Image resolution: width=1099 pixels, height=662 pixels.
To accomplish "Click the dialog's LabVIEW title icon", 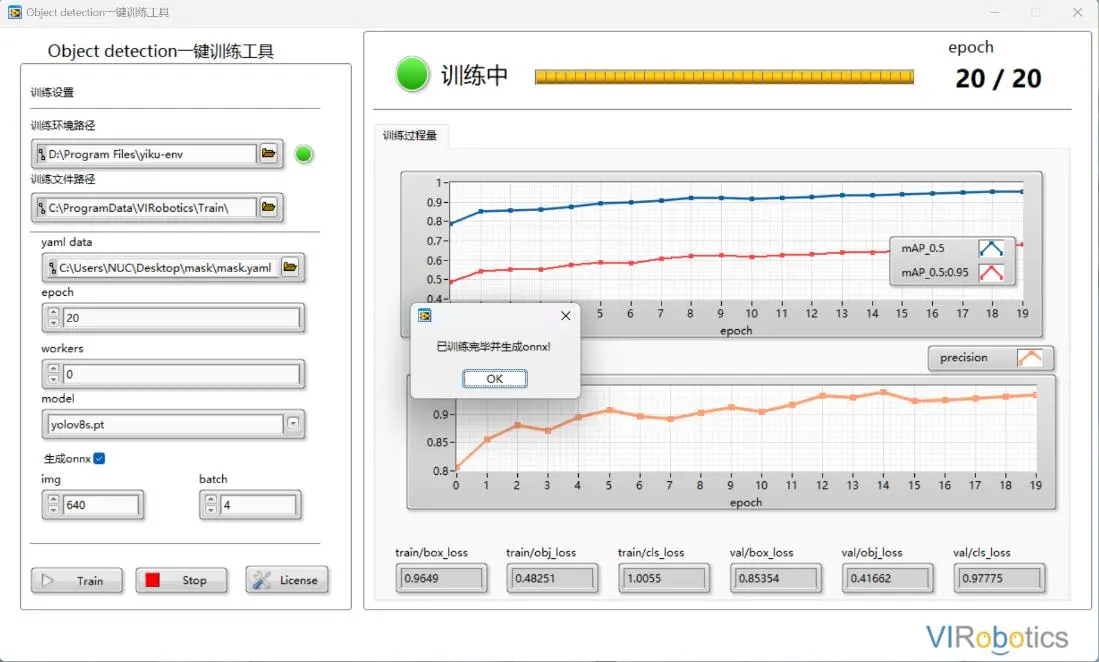I will [425, 315].
